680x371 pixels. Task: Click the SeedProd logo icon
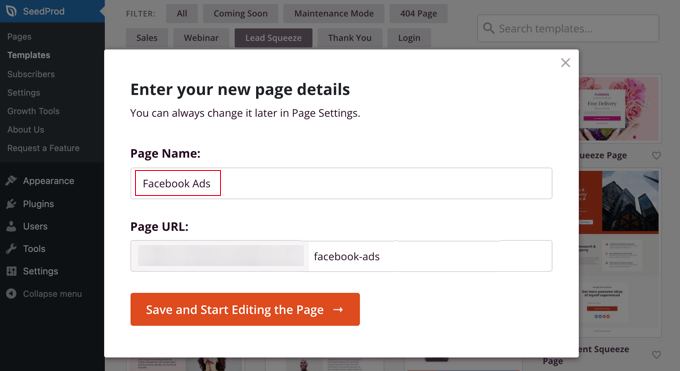point(11,11)
